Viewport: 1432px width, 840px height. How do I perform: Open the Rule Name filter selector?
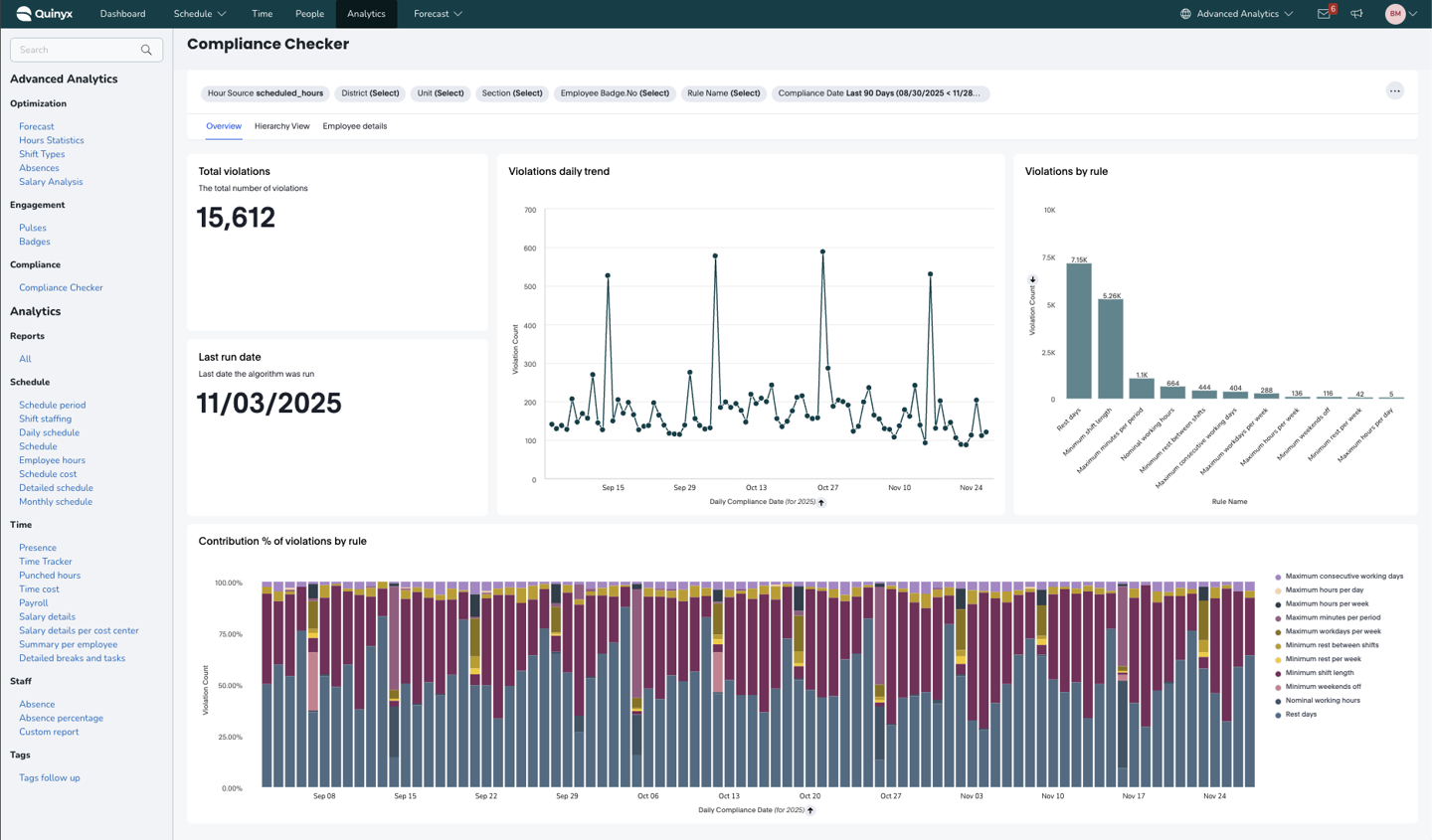[x=723, y=93]
